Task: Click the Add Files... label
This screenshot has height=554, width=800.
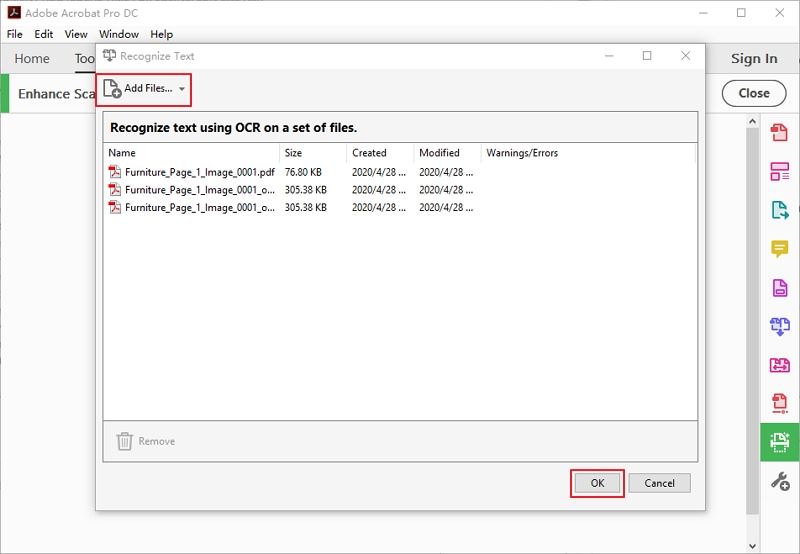Action: pyautogui.click(x=148, y=88)
